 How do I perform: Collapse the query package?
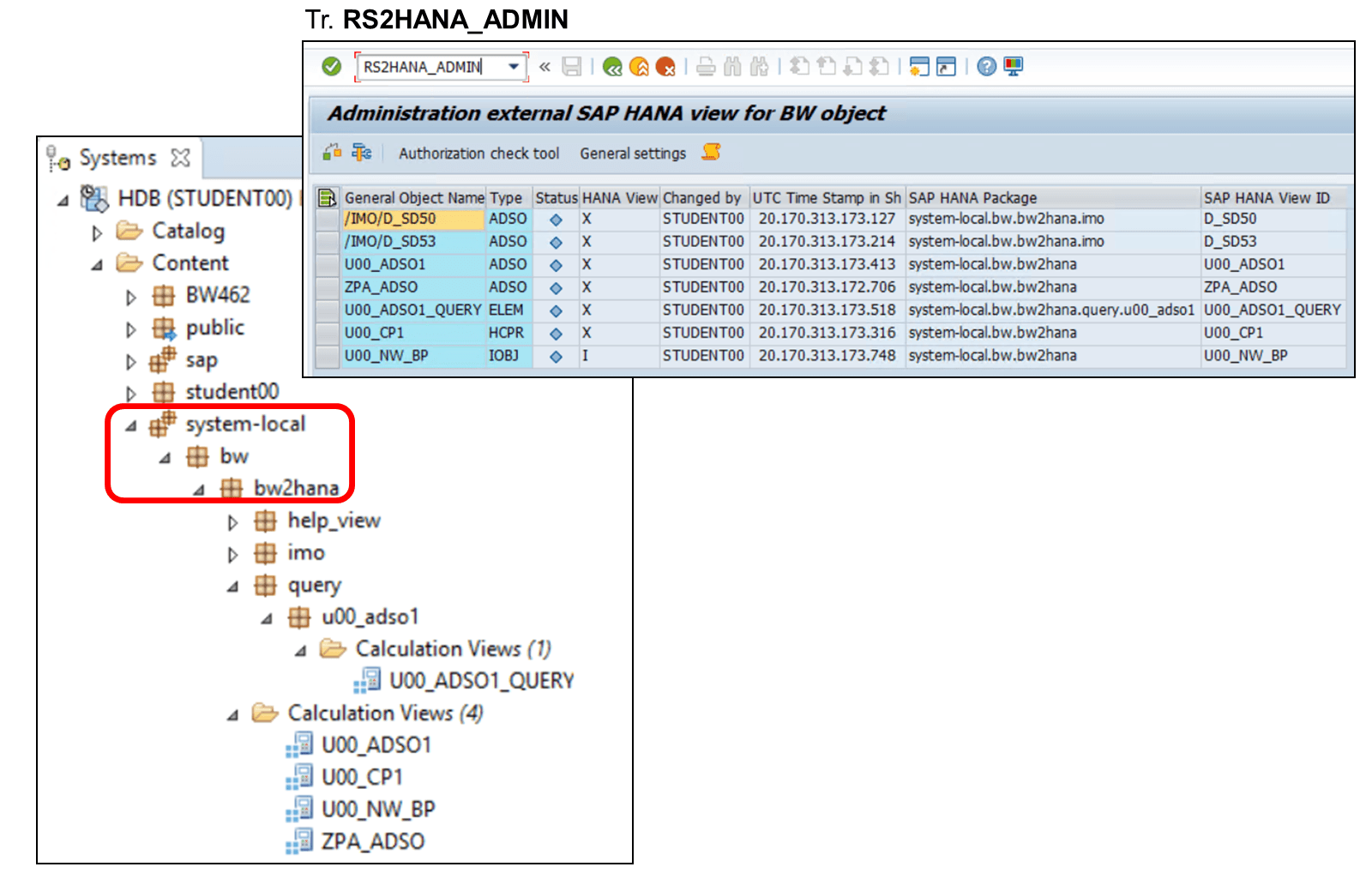pyautogui.click(x=232, y=587)
